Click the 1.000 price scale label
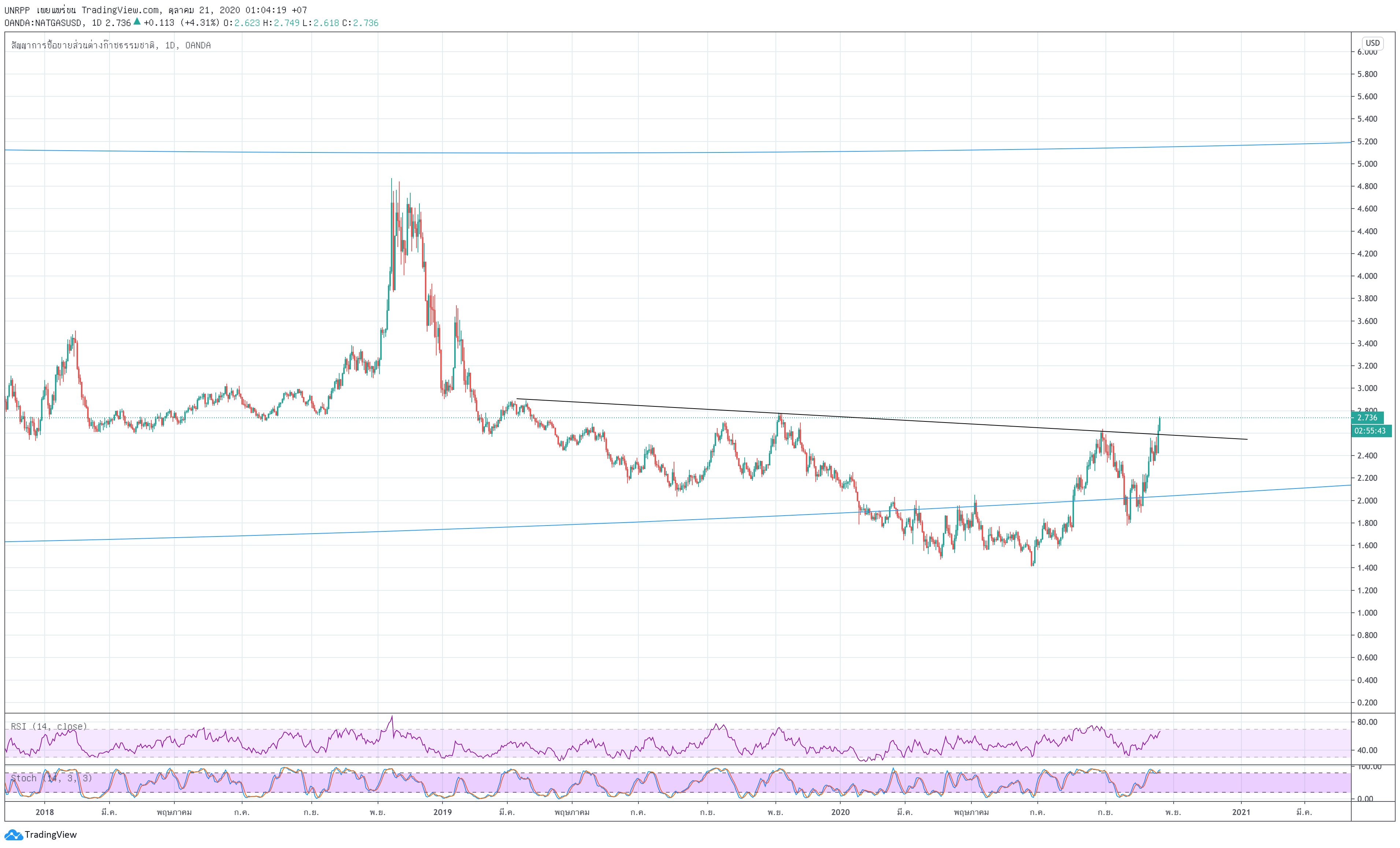The width and height of the screenshot is (1400, 848). (1367, 613)
